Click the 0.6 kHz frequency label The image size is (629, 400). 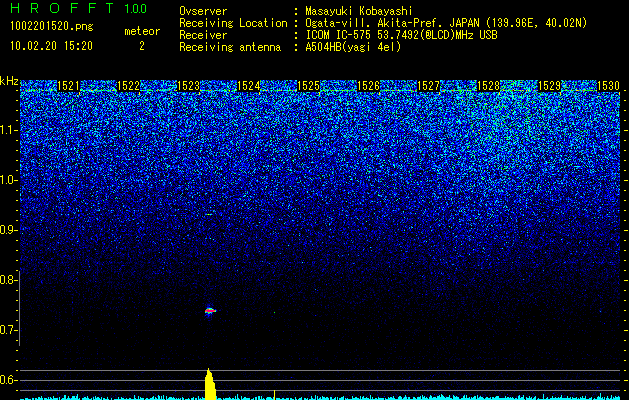click(7, 380)
